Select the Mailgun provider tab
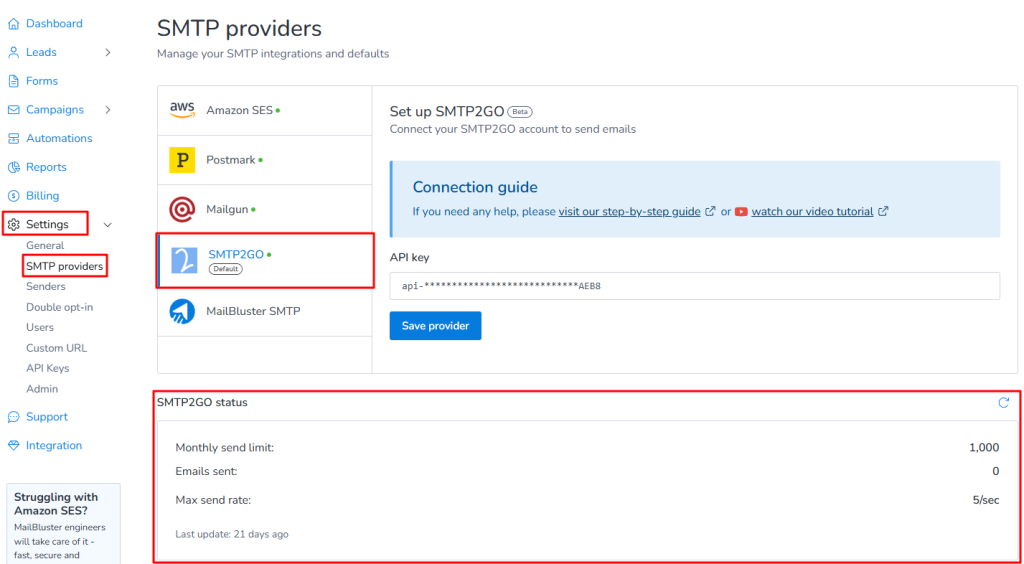Screen dimensions: 1024x564 [264, 210]
